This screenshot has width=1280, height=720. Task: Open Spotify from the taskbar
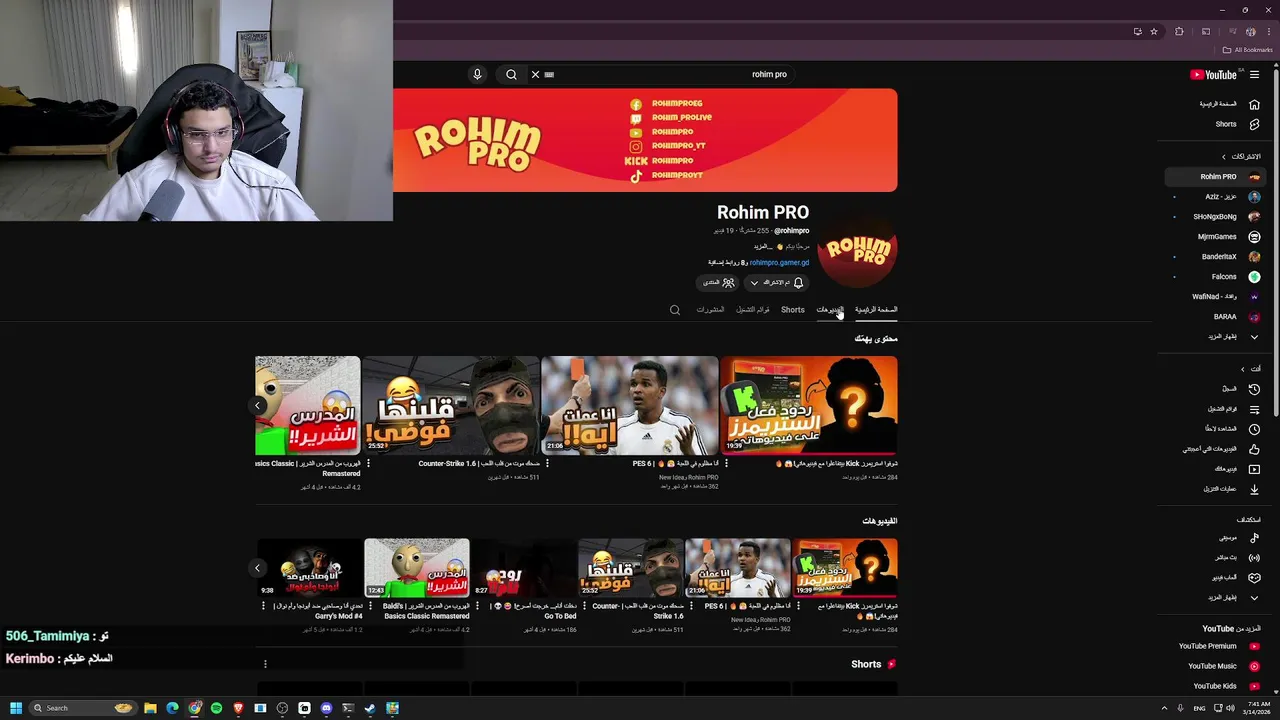216,708
